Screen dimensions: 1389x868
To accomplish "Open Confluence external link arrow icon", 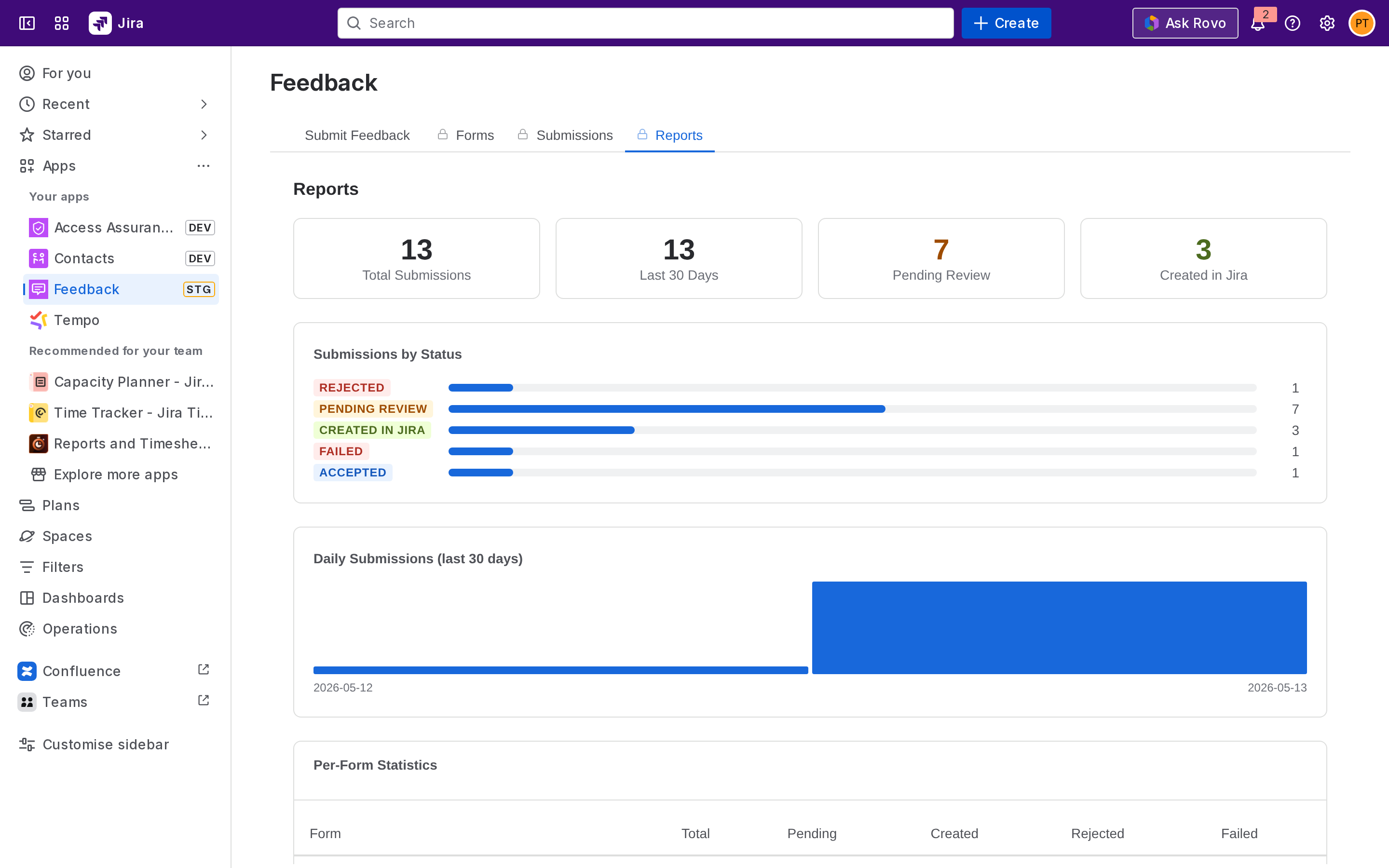I will [x=203, y=669].
